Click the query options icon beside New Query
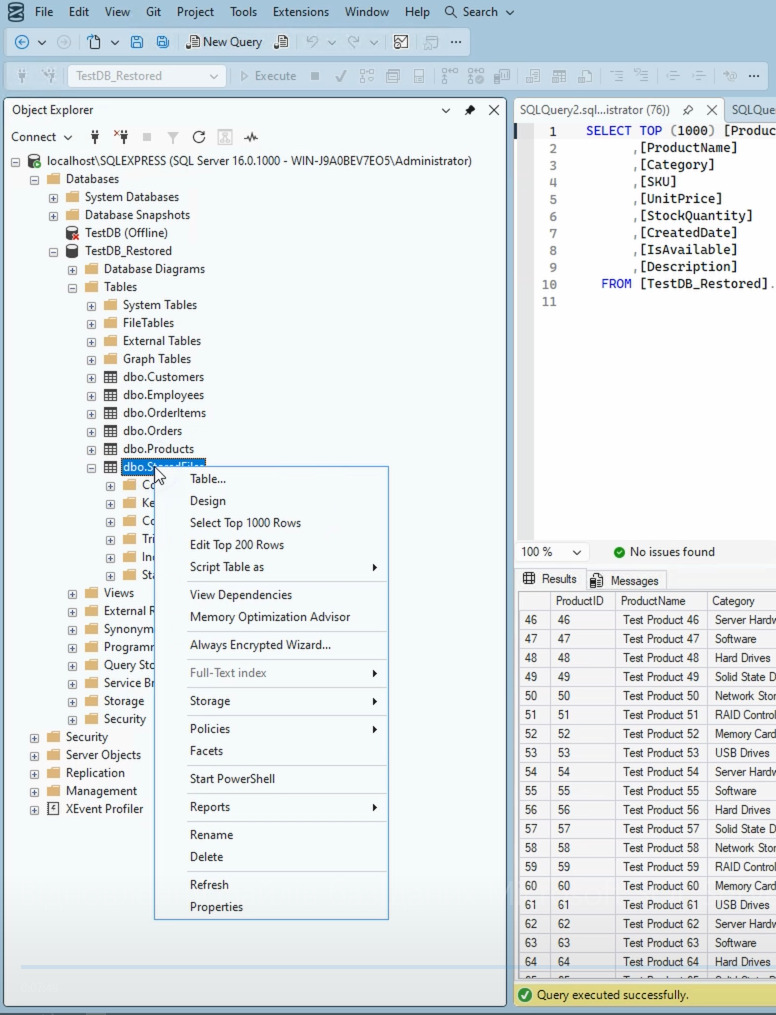Screen dimensions: 776x1015 [281, 42]
